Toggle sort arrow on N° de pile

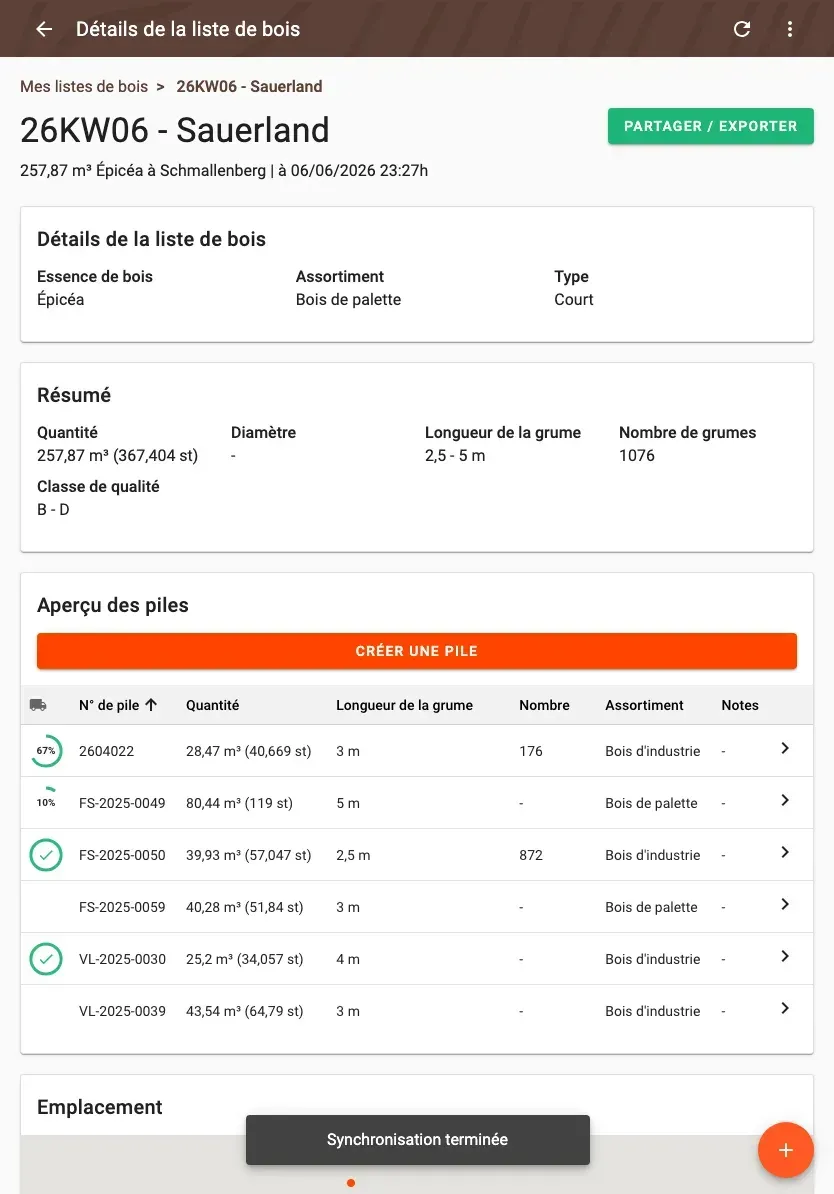(151, 705)
